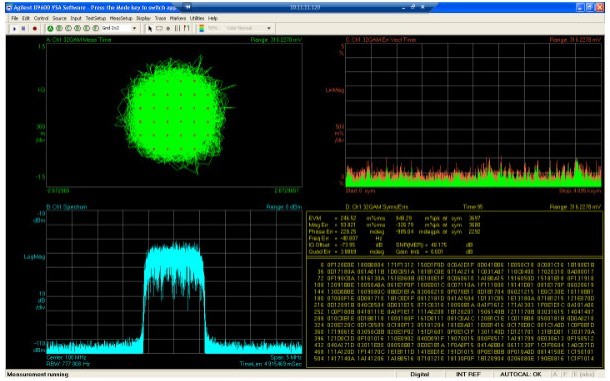Open the Markers menu
Image resolution: width=610 pixels, height=381 pixels.
[178, 18]
